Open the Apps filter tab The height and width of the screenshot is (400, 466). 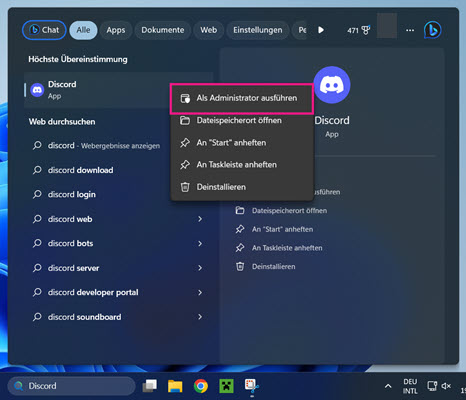116,30
